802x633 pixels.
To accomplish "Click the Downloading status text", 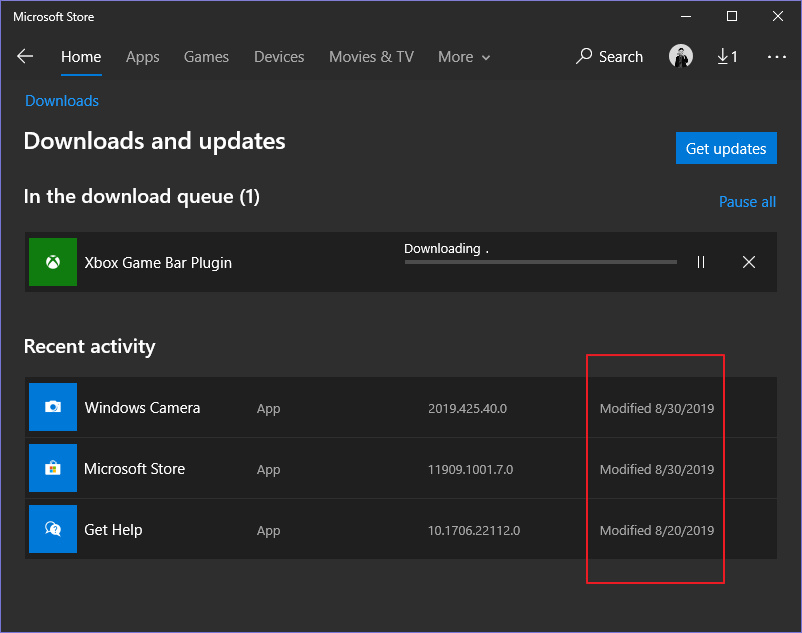I will tap(446, 248).
